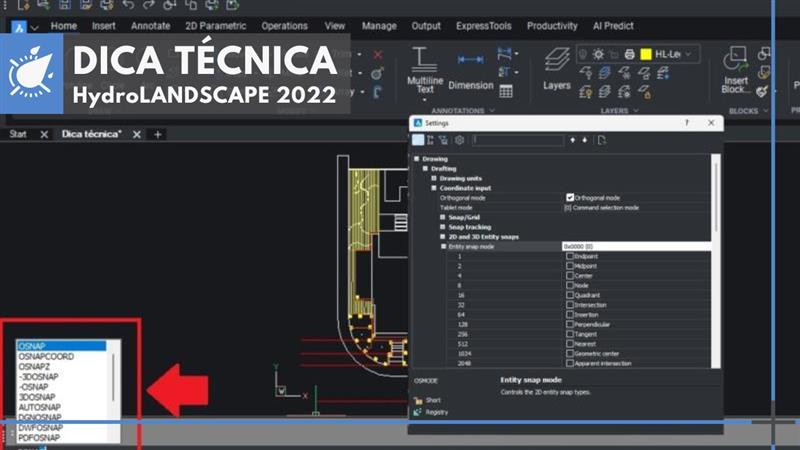Toggle the layer freeze sun icon
This screenshot has height=450, width=800.
point(598,54)
